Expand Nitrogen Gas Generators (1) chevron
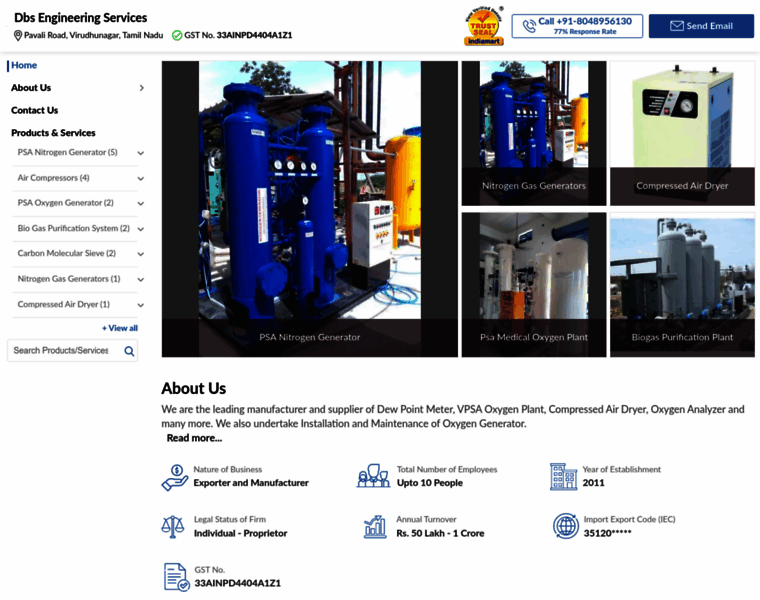 pos(141,280)
